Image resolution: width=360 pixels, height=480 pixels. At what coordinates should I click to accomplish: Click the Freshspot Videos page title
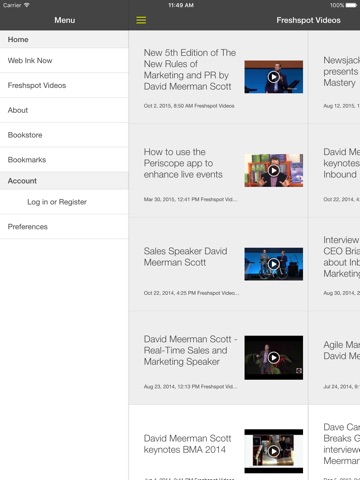[308, 20]
